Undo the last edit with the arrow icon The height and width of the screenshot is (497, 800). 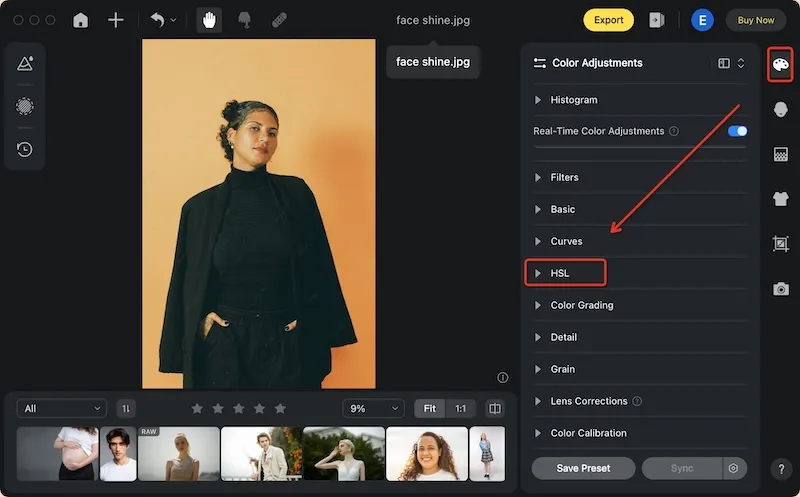coord(157,20)
